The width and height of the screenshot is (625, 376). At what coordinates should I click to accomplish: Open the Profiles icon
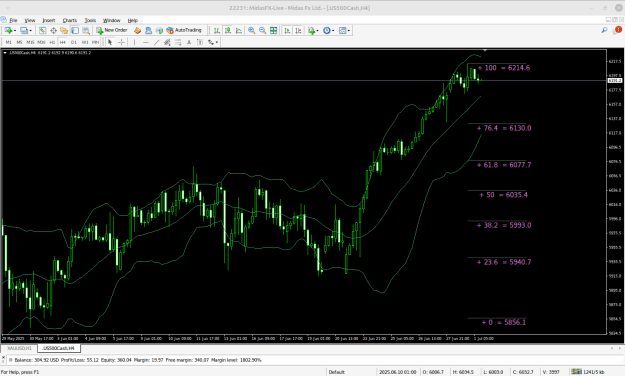pyautogui.click(x=24, y=30)
